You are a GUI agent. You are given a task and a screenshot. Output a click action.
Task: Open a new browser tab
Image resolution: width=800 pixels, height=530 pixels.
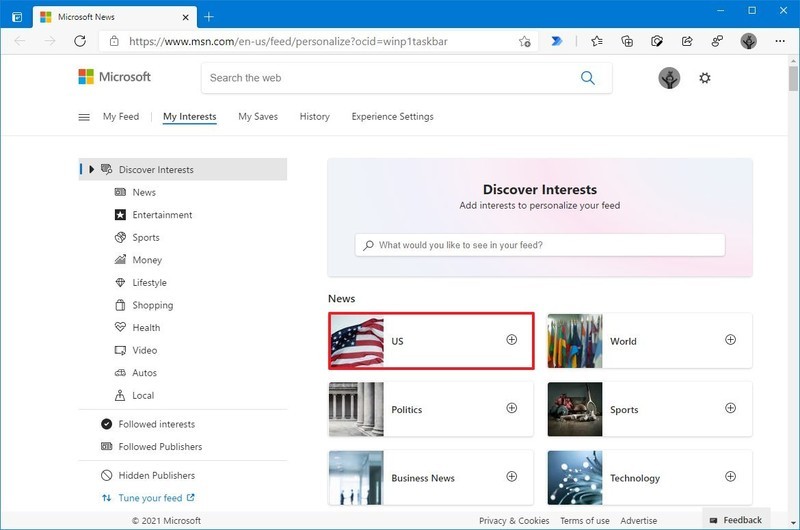pyautogui.click(x=209, y=17)
